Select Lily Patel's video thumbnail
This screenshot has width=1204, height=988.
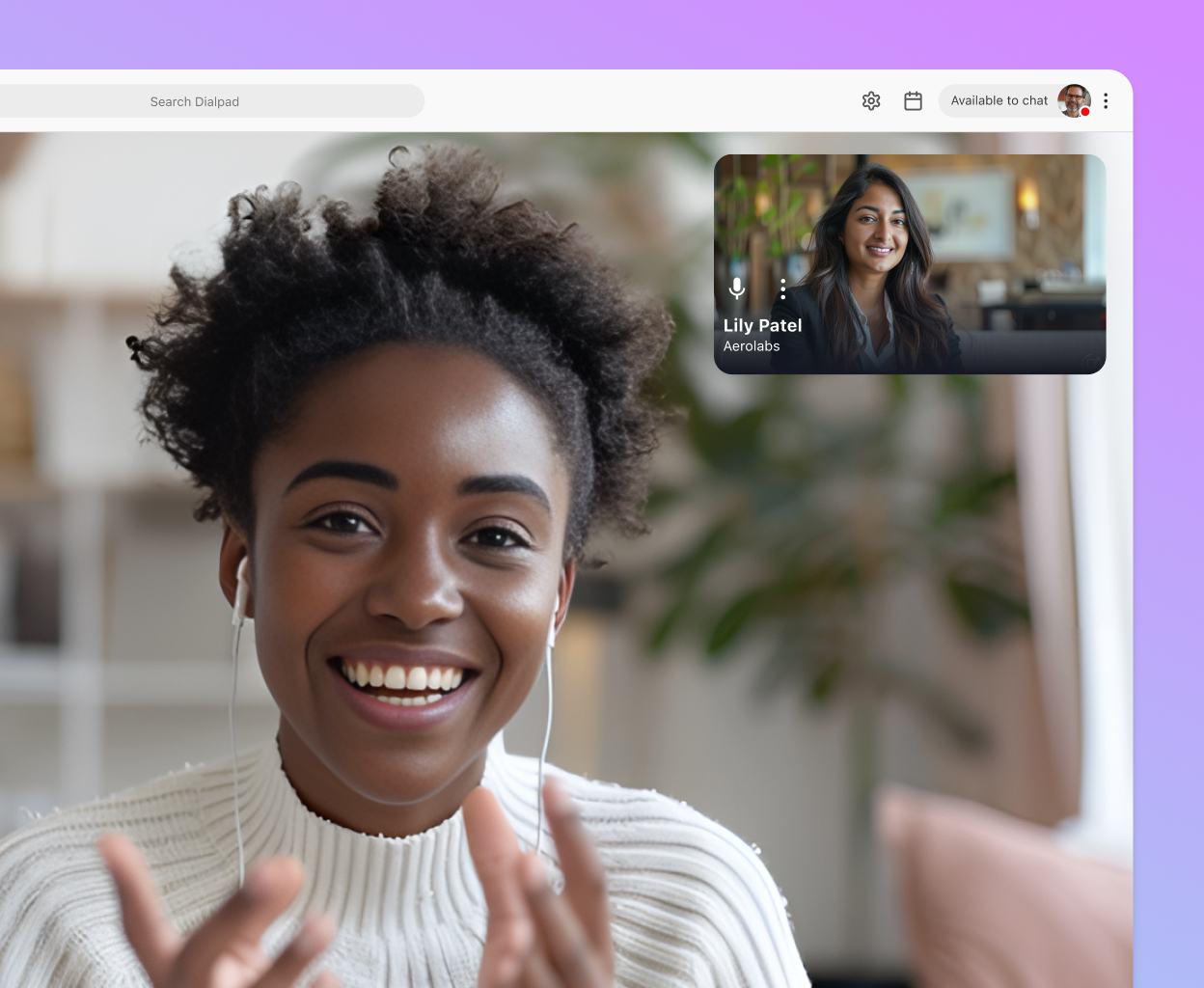point(910,264)
